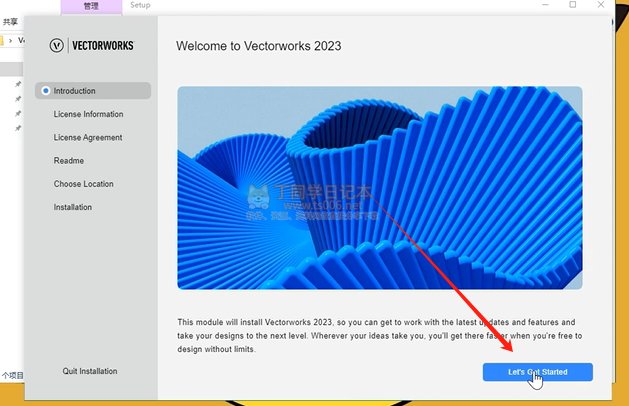Open the License Information step
The width and height of the screenshot is (629, 406).
(x=88, y=114)
